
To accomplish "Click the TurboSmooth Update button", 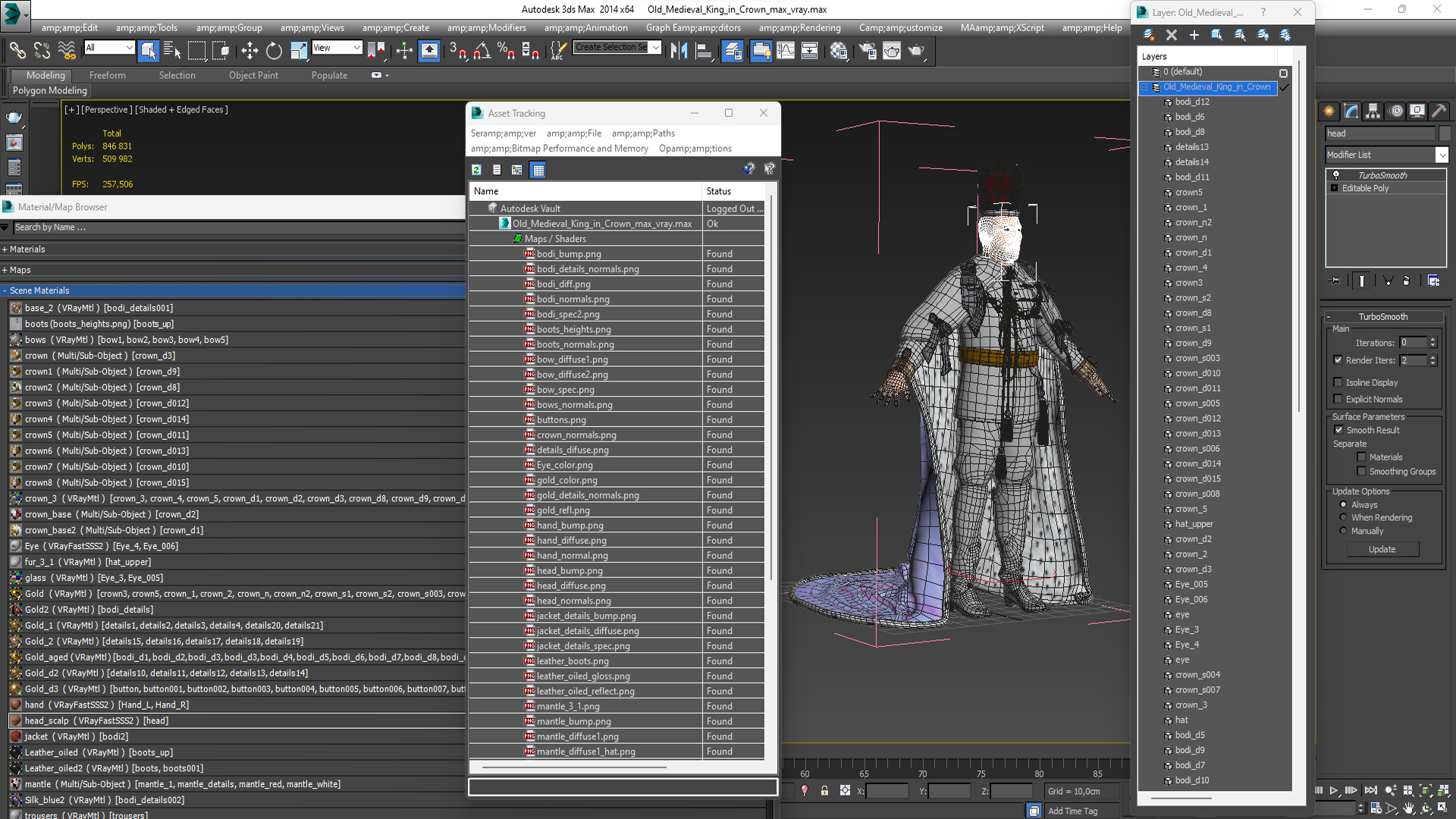I will (1382, 549).
